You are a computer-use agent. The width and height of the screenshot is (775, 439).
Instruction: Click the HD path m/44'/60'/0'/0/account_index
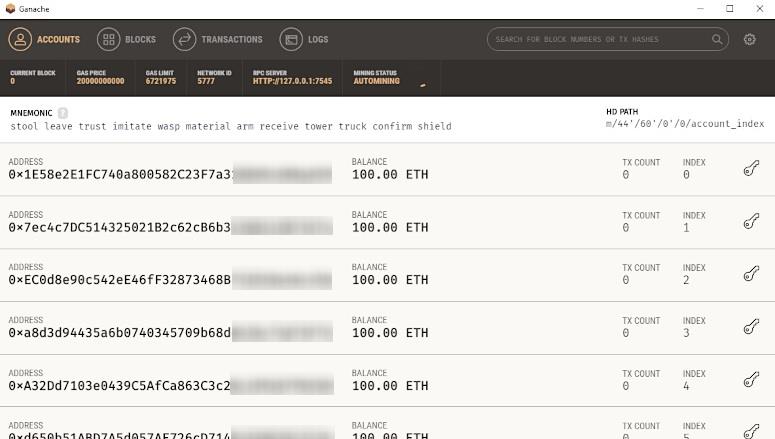pyautogui.click(x=685, y=124)
